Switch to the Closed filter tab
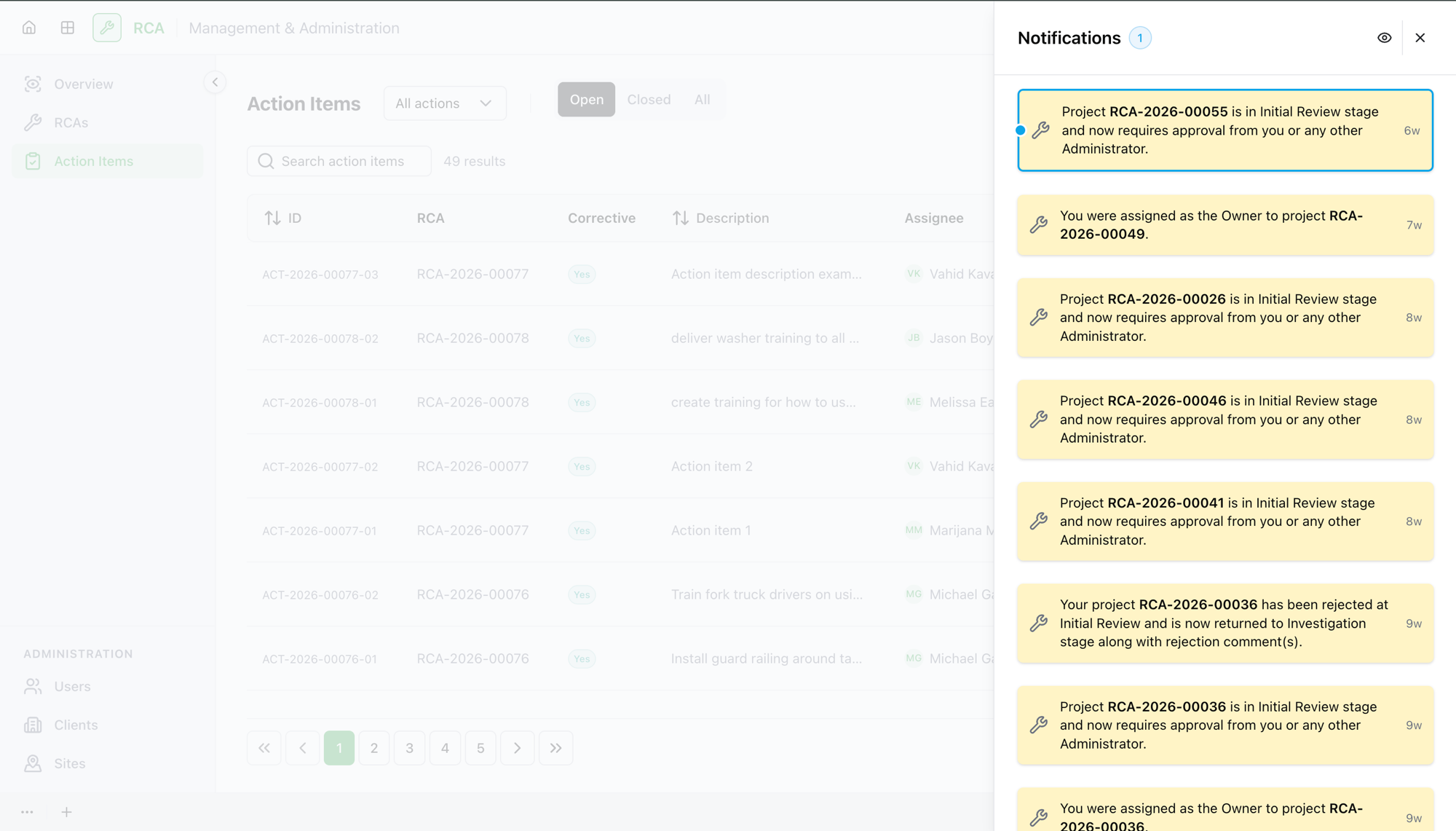This screenshot has height=831, width=1456. click(649, 99)
